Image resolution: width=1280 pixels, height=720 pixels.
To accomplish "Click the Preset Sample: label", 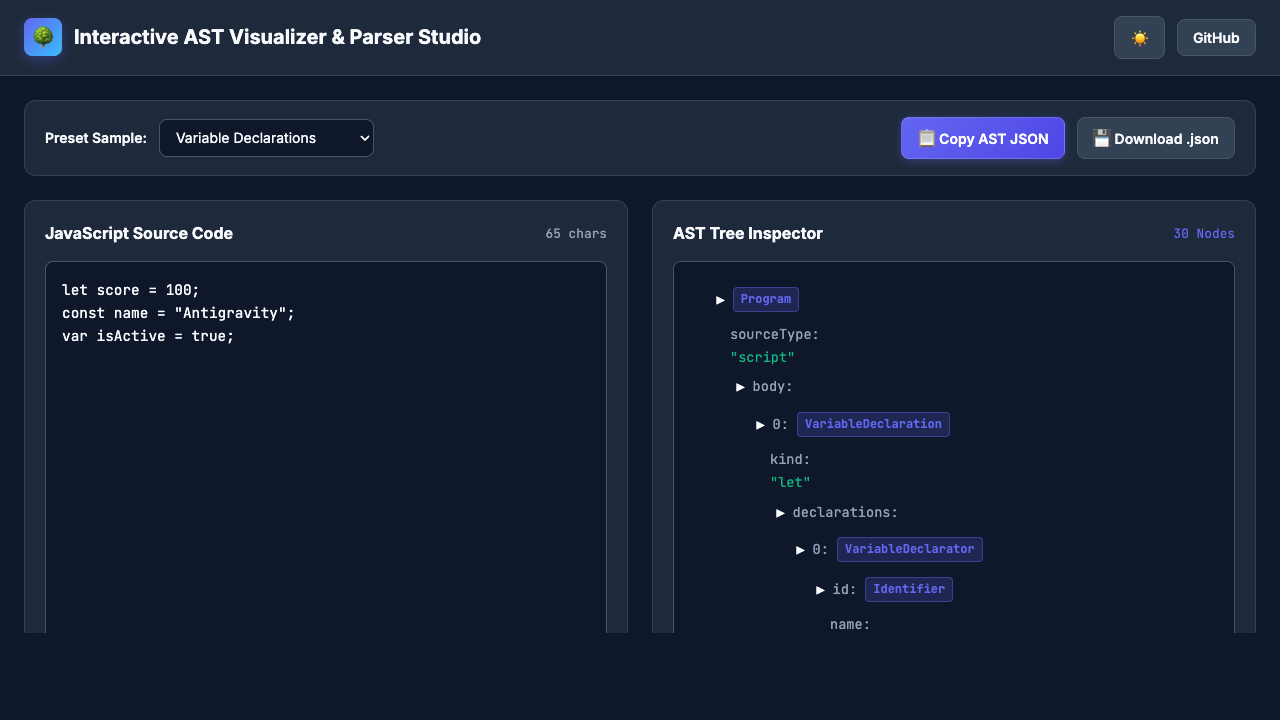I will point(96,138).
